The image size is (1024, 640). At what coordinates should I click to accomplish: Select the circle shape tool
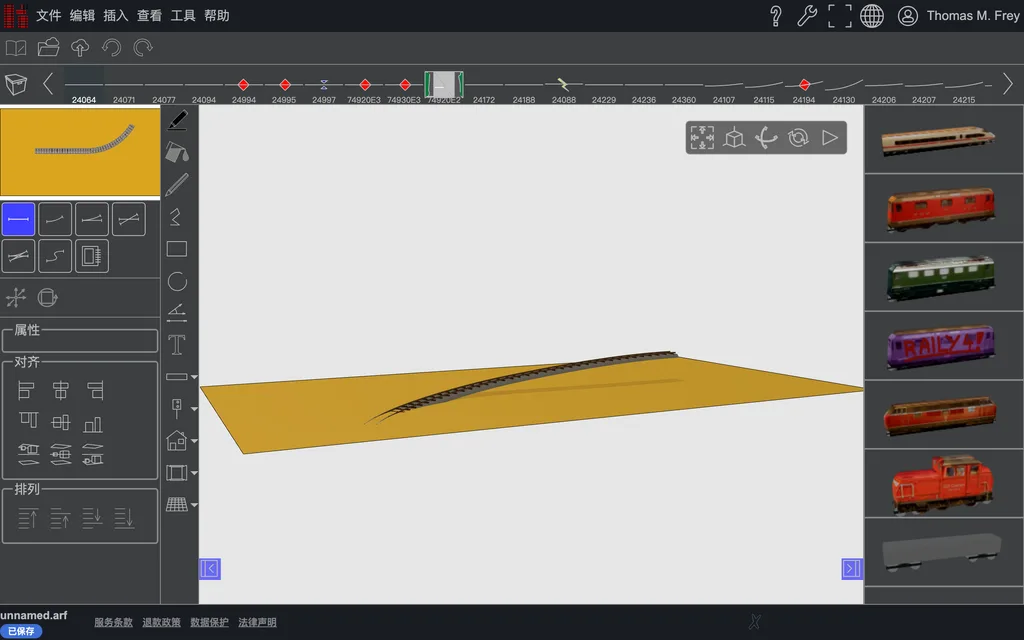pyautogui.click(x=177, y=281)
